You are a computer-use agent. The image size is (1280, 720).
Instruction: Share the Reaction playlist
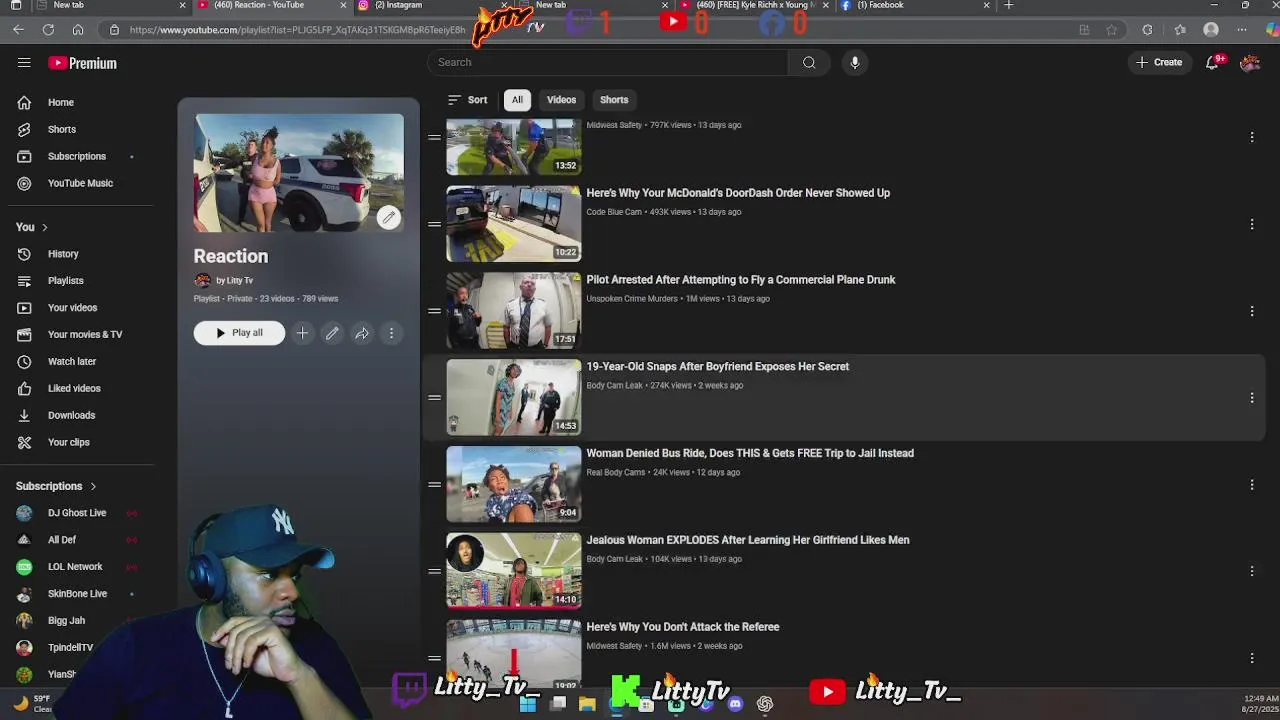click(362, 333)
